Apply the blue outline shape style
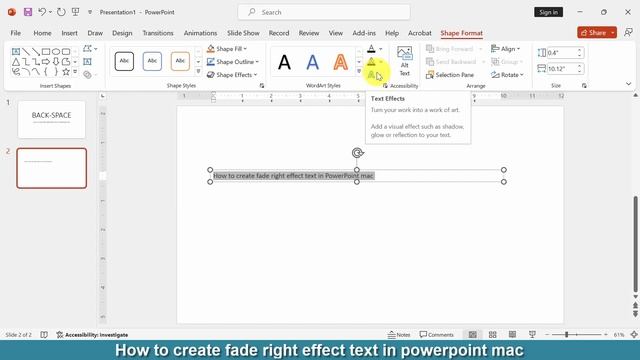Image resolution: width=640 pixels, height=360 pixels. pyautogui.click(x=152, y=61)
